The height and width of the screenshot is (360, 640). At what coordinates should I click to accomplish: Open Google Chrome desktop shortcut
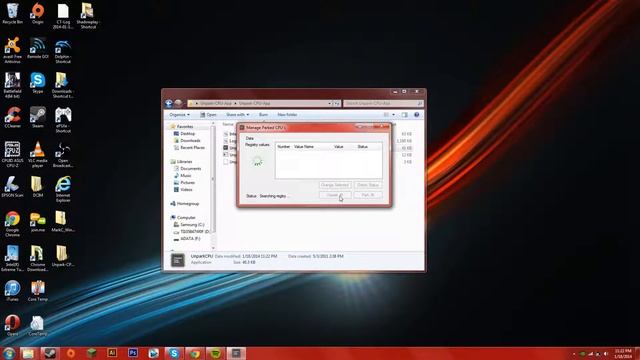click(x=13, y=224)
